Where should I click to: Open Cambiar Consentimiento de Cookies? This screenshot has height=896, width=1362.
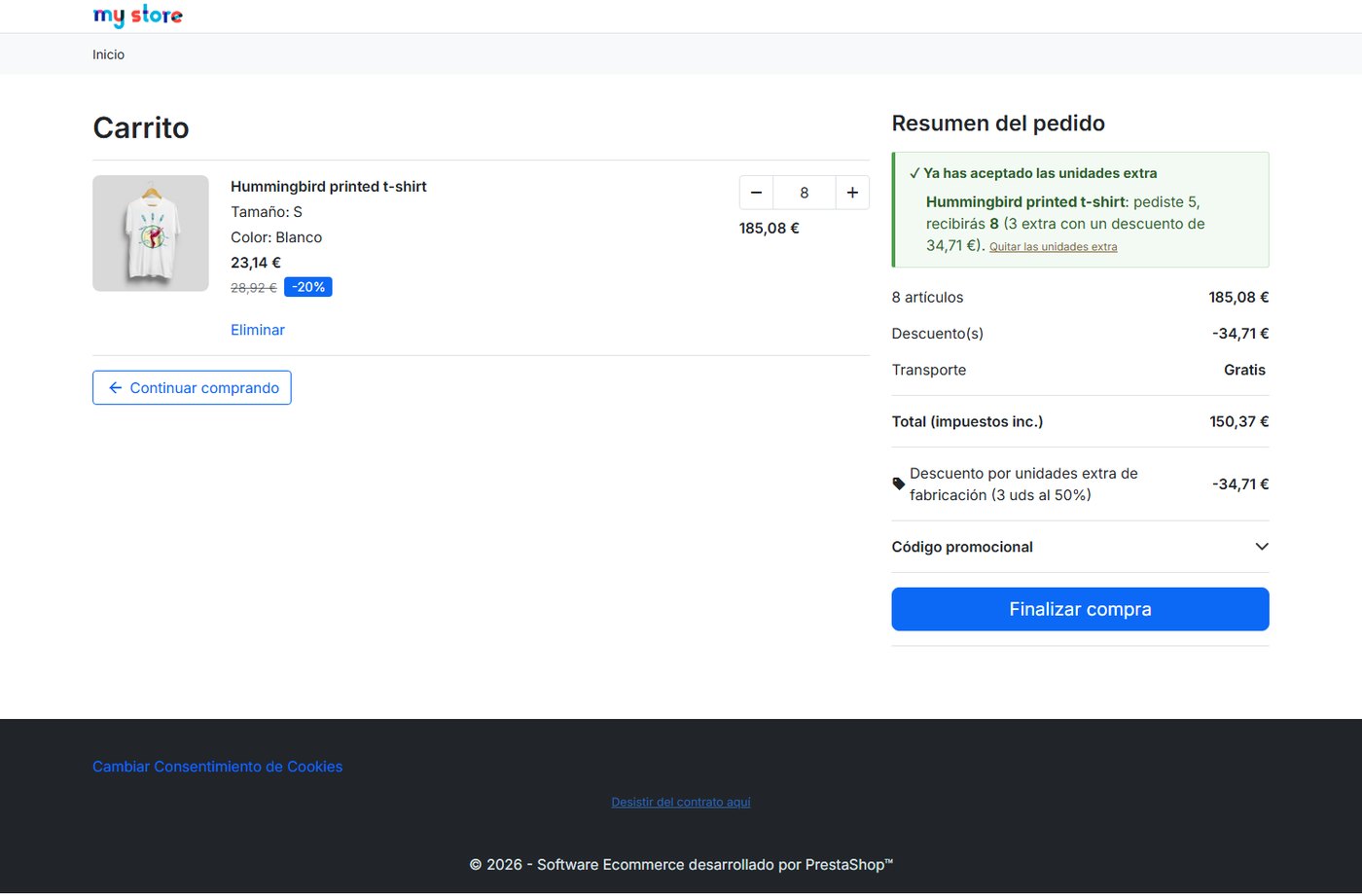pyautogui.click(x=217, y=767)
